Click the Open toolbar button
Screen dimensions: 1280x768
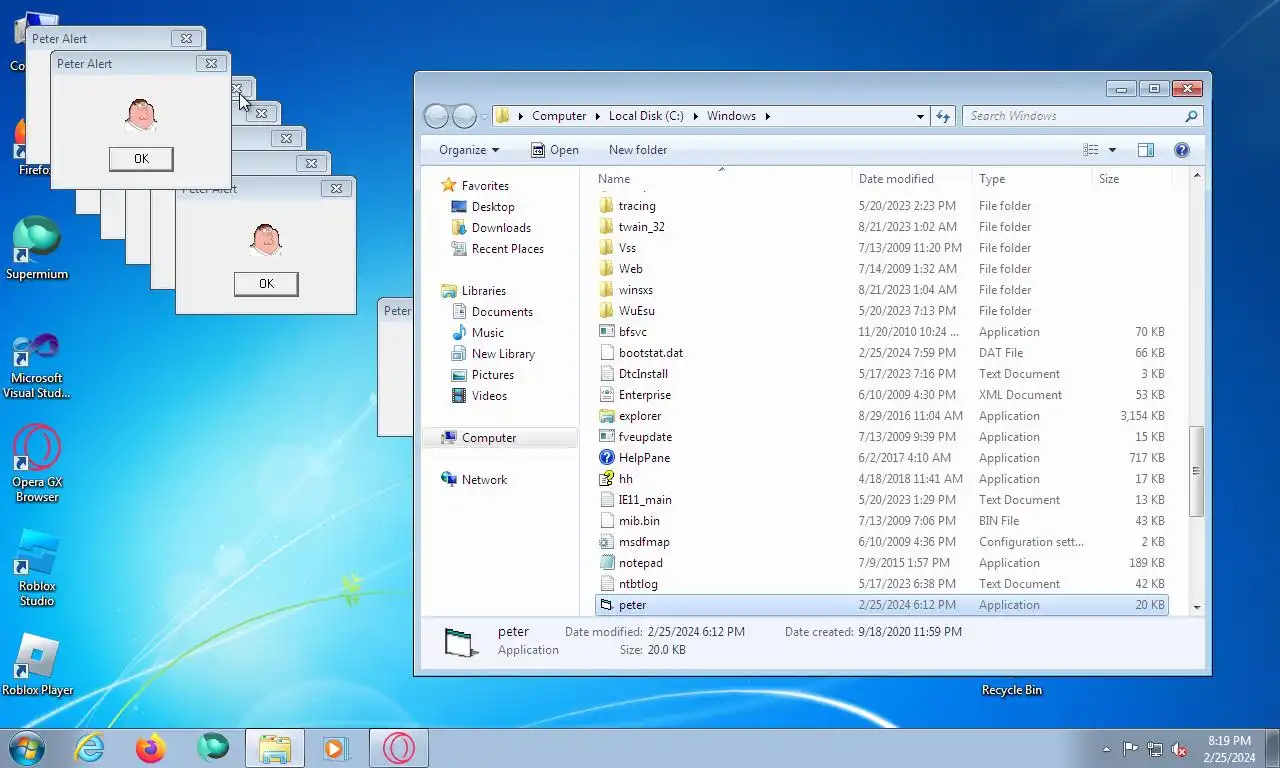[x=555, y=150]
